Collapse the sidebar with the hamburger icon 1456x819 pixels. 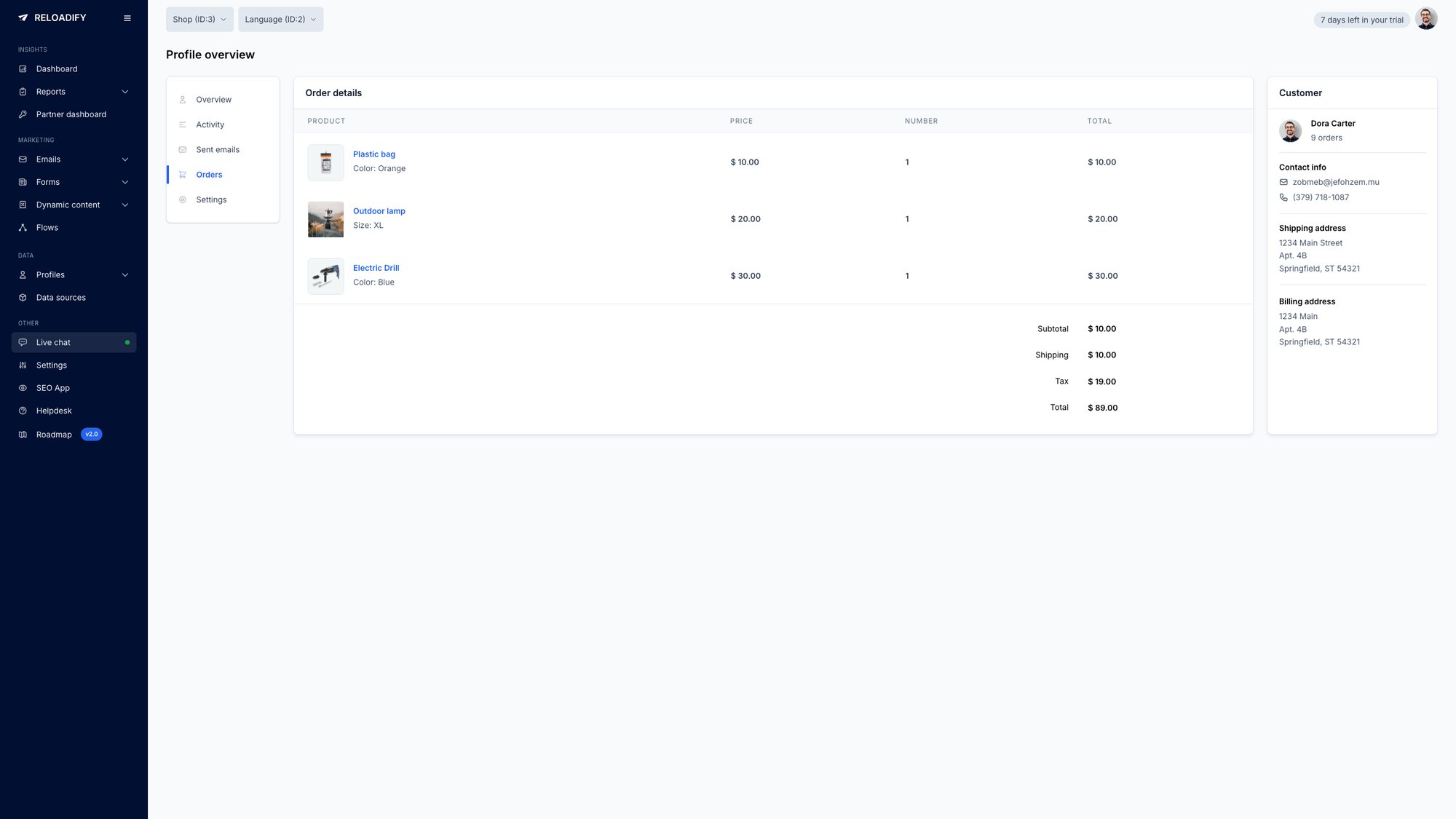[x=127, y=18]
